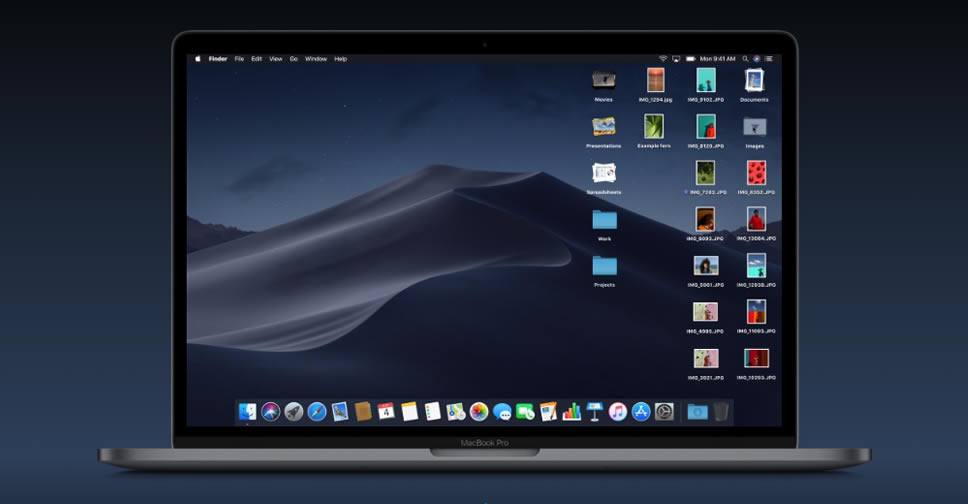Open the Wi-Fi status menu
Image resolution: width=968 pixels, height=504 pixels.
(x=662, y=59)
